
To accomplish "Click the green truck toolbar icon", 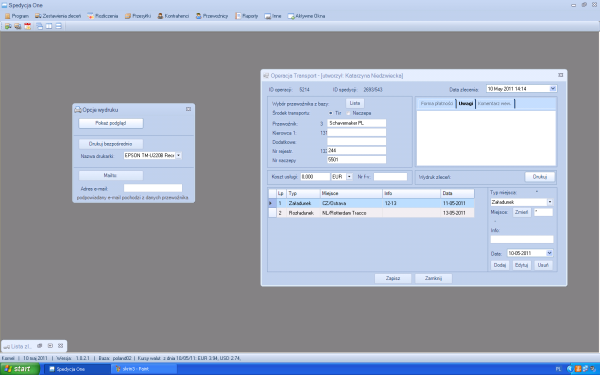I will (x=8, y=26).
